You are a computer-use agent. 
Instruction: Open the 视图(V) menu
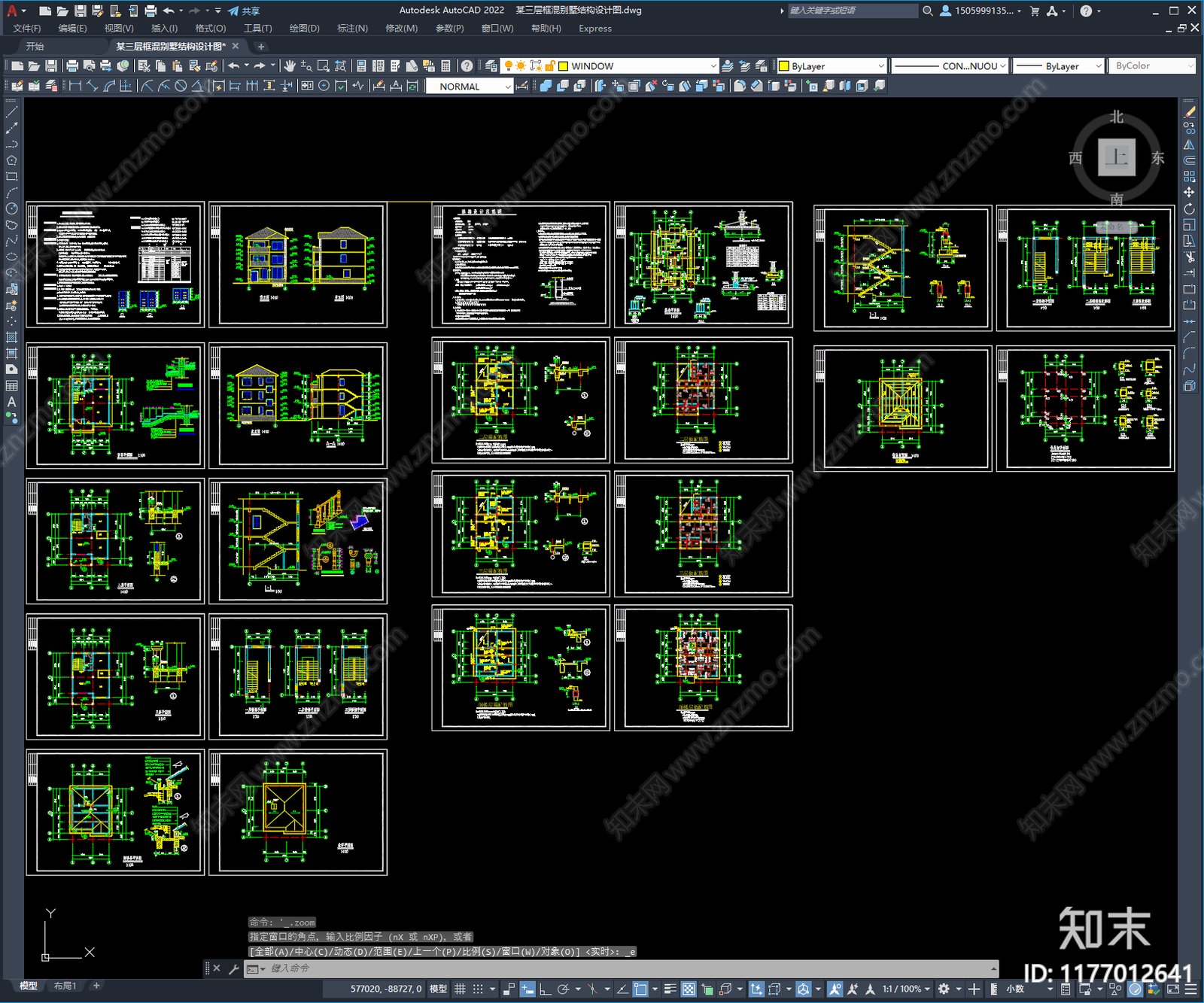tap(119, 29)
